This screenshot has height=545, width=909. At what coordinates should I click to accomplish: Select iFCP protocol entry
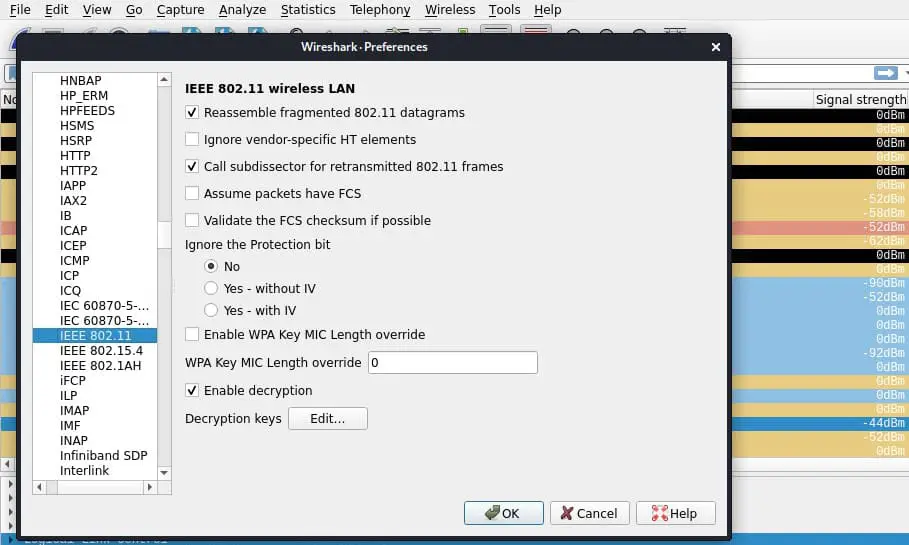click(72, 381)
